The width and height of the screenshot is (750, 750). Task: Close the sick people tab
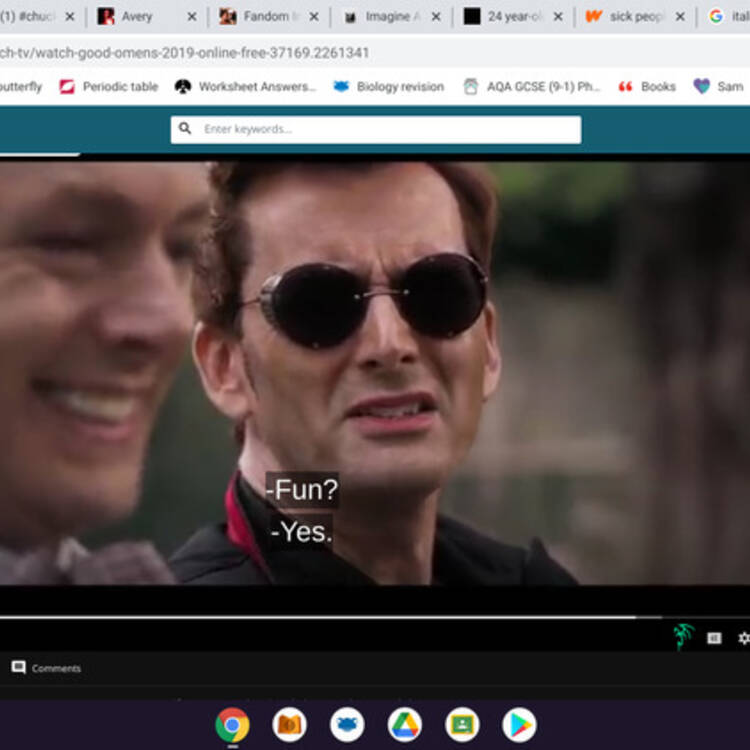[x=680, y=17]
